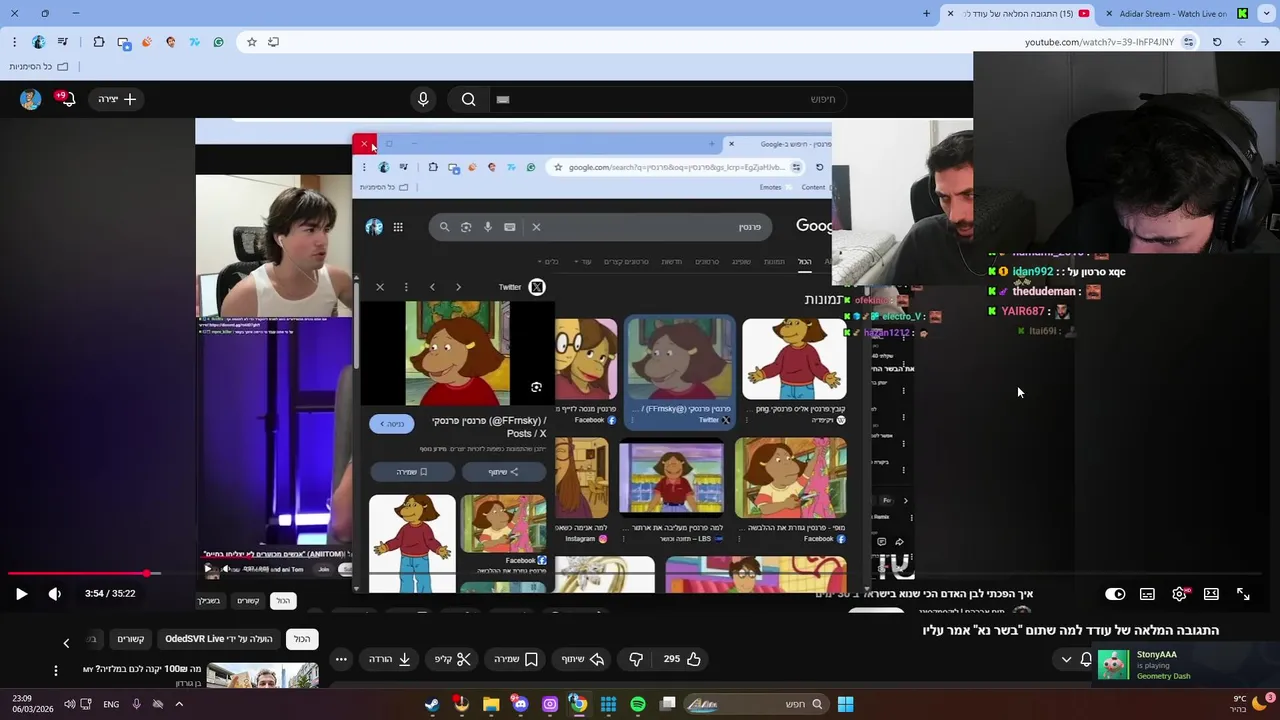Play the video
Screen dimensions: 1280x720
click(21, 594)
